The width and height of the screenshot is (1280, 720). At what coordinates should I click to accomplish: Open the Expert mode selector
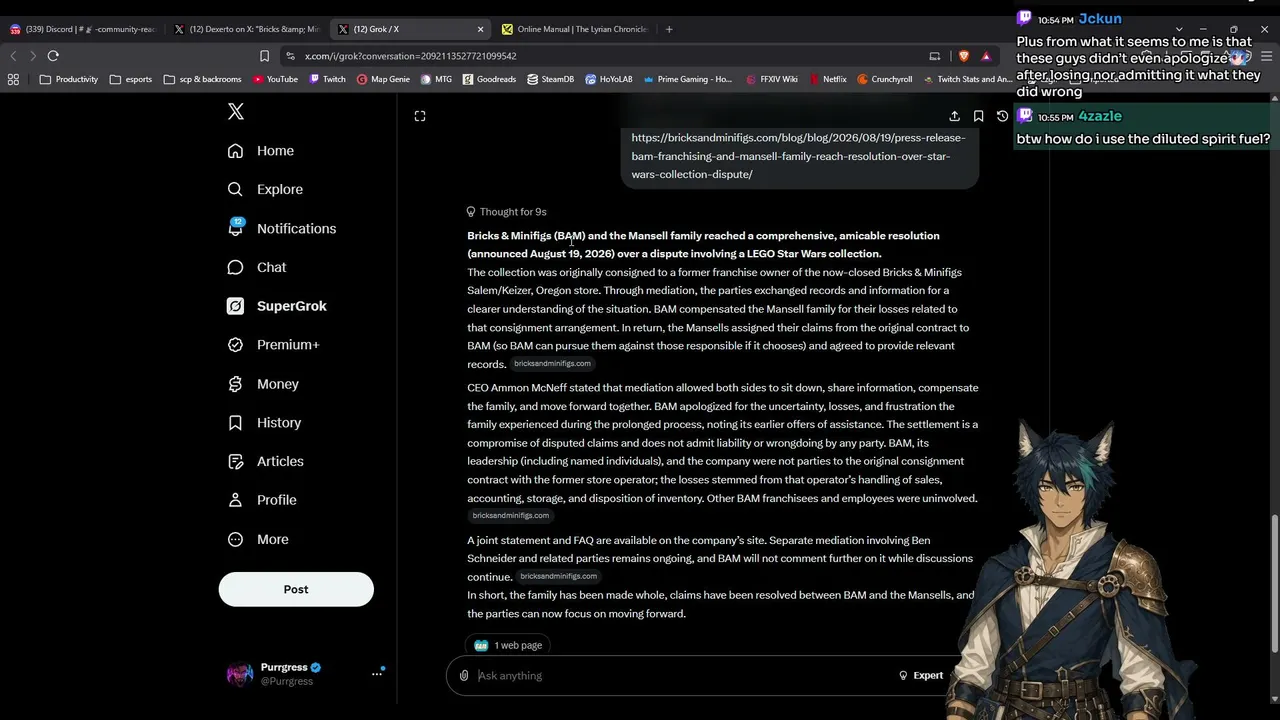(921, 676)
